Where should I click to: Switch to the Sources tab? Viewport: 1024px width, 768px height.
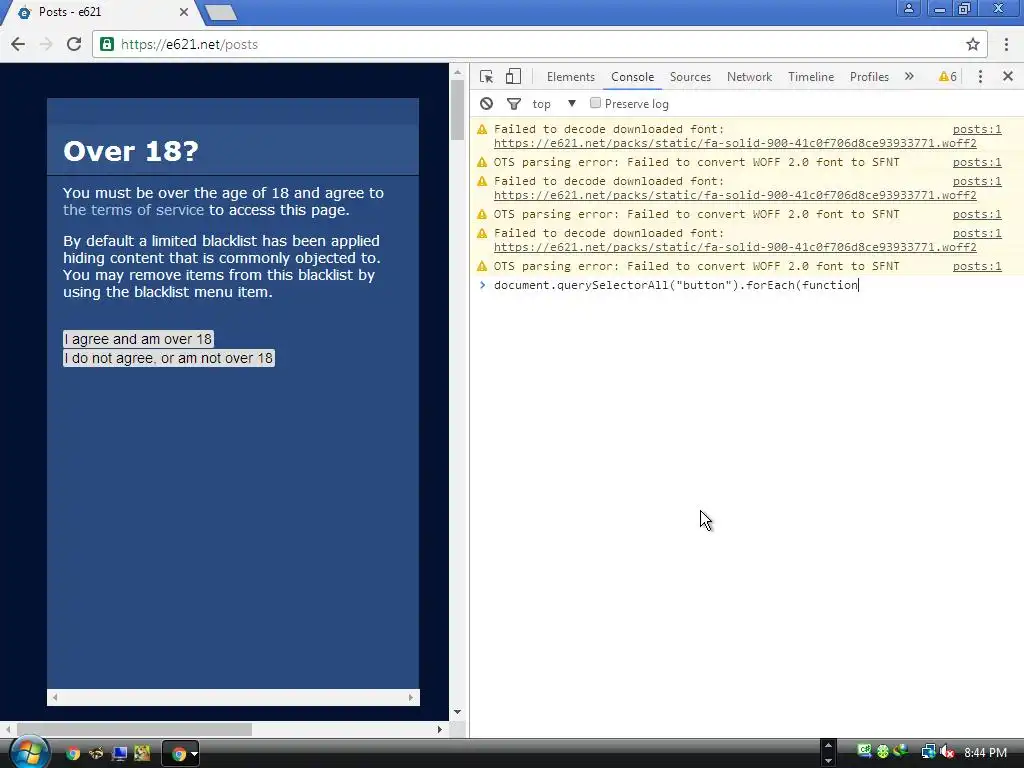[x=690, y=76]
